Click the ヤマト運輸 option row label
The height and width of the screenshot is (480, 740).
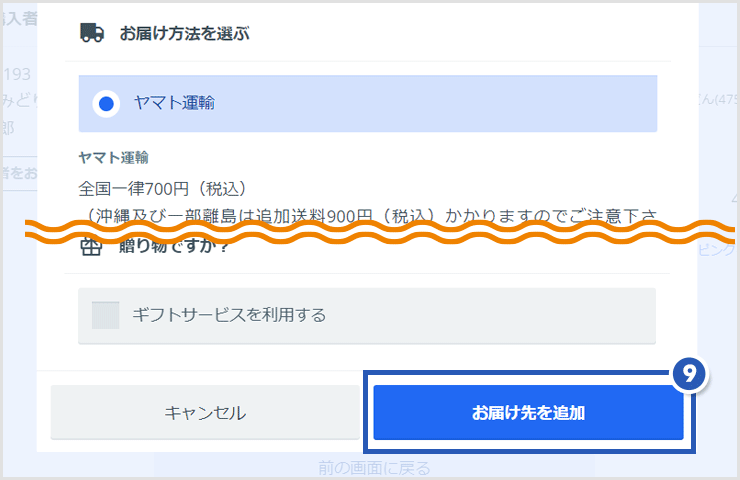tap(174, 103)
